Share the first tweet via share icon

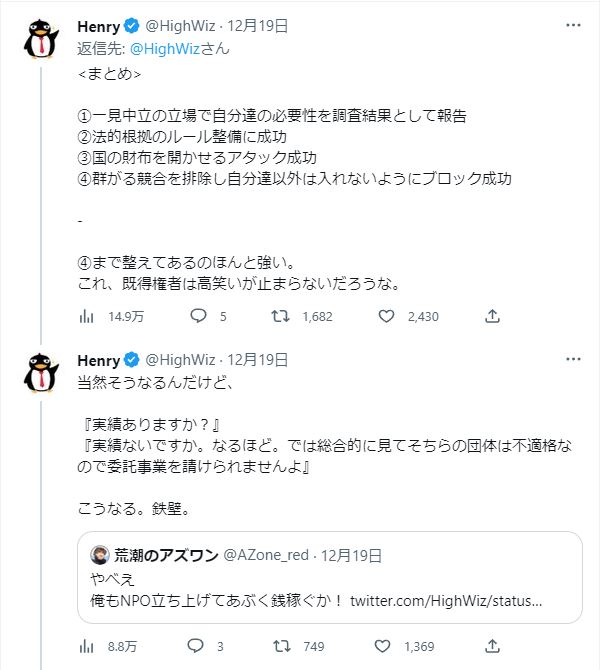(x=492, y=316)
